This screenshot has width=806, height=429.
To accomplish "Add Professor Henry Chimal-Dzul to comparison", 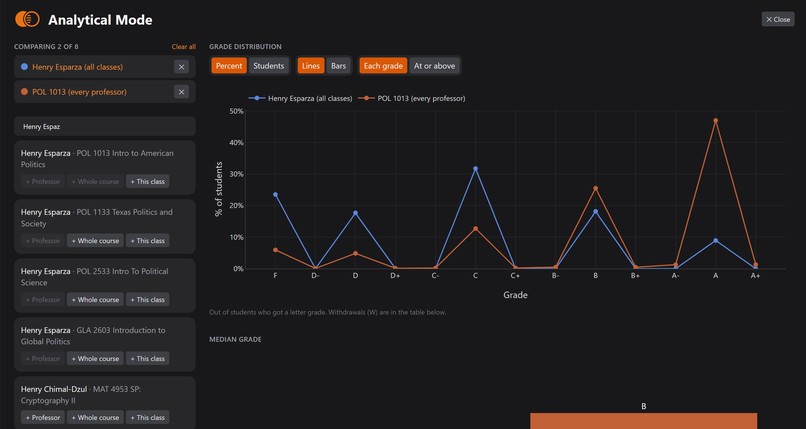I will tap(43, 418).
